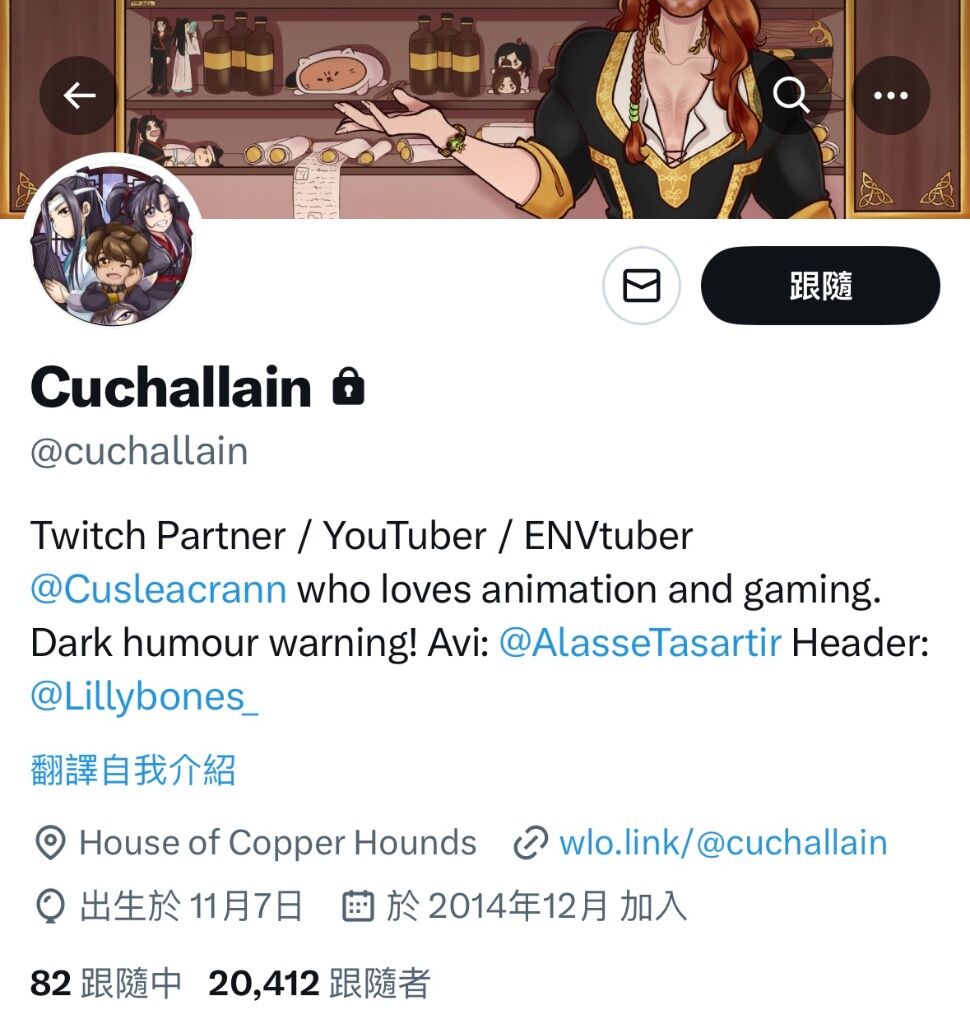Follow Cuchallain with the 跟隨 button

pos(820,285)
